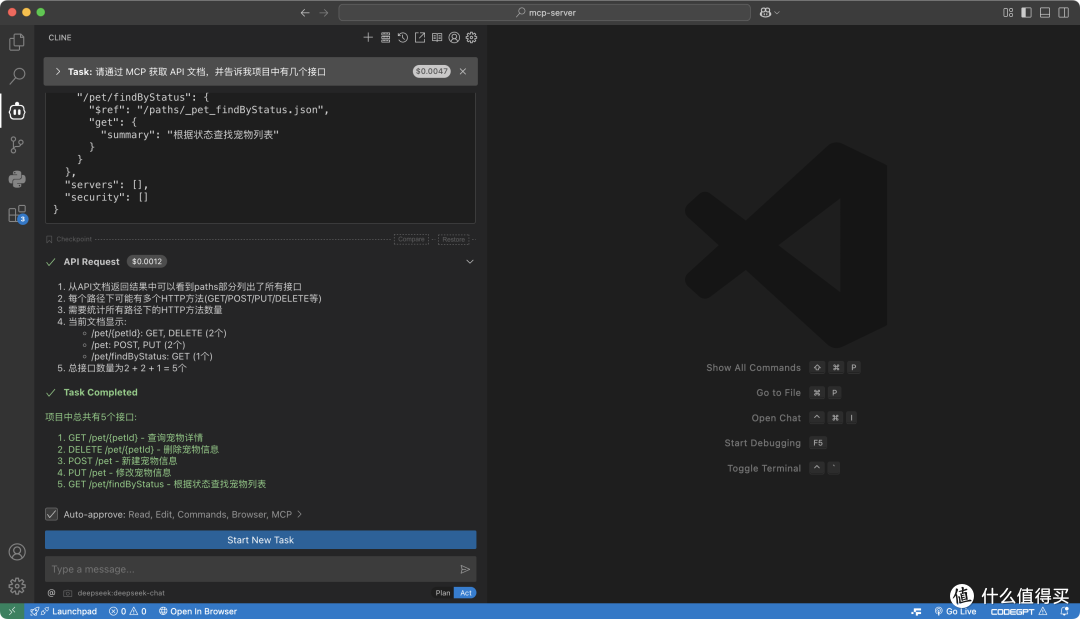This screenshot has width=1080, height=619.
Task: Open the Copilot menu in title bar
Action: point(769,12)
